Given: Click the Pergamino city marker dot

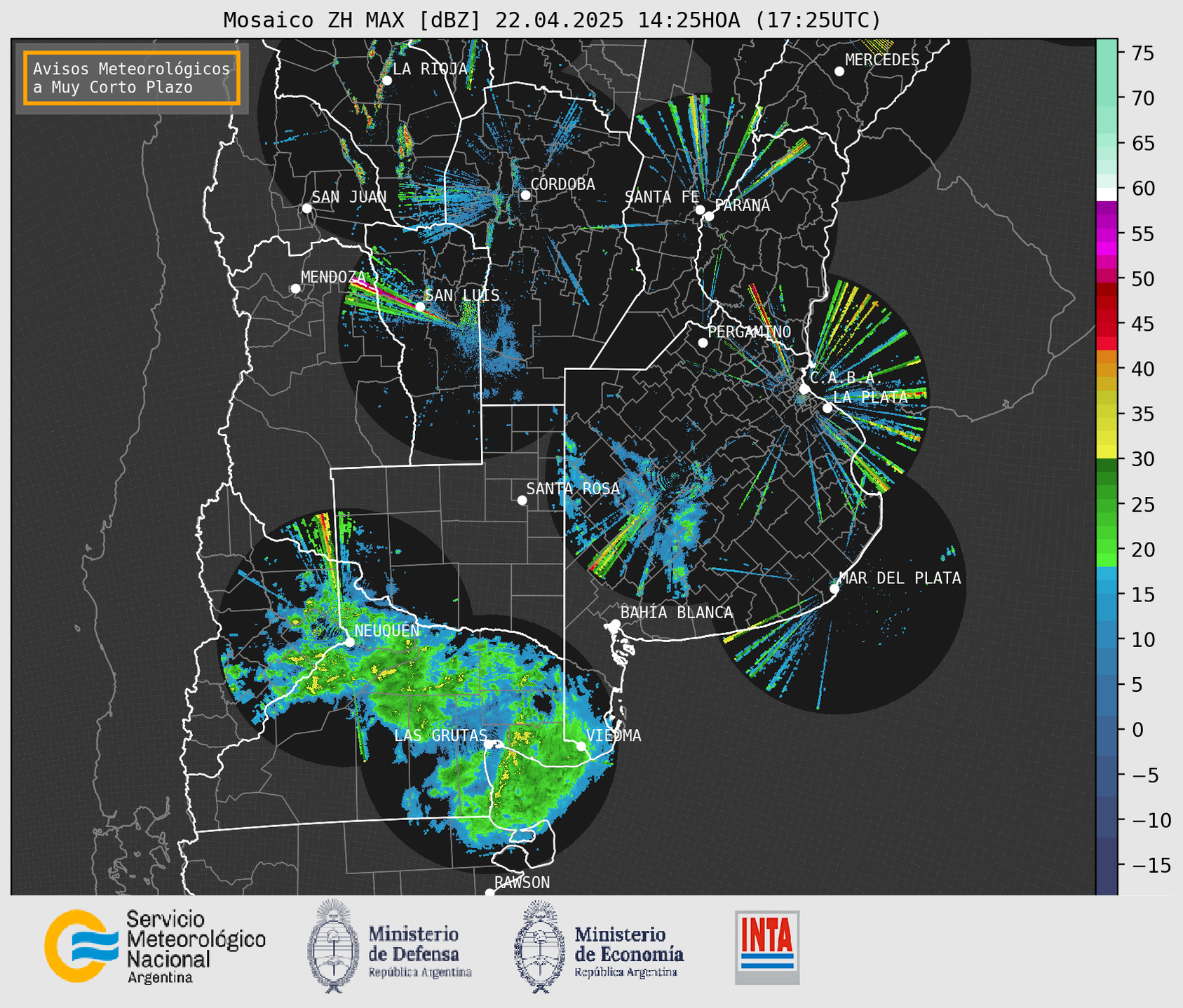Looking at the screenshot, I should [x=703, y=343].
